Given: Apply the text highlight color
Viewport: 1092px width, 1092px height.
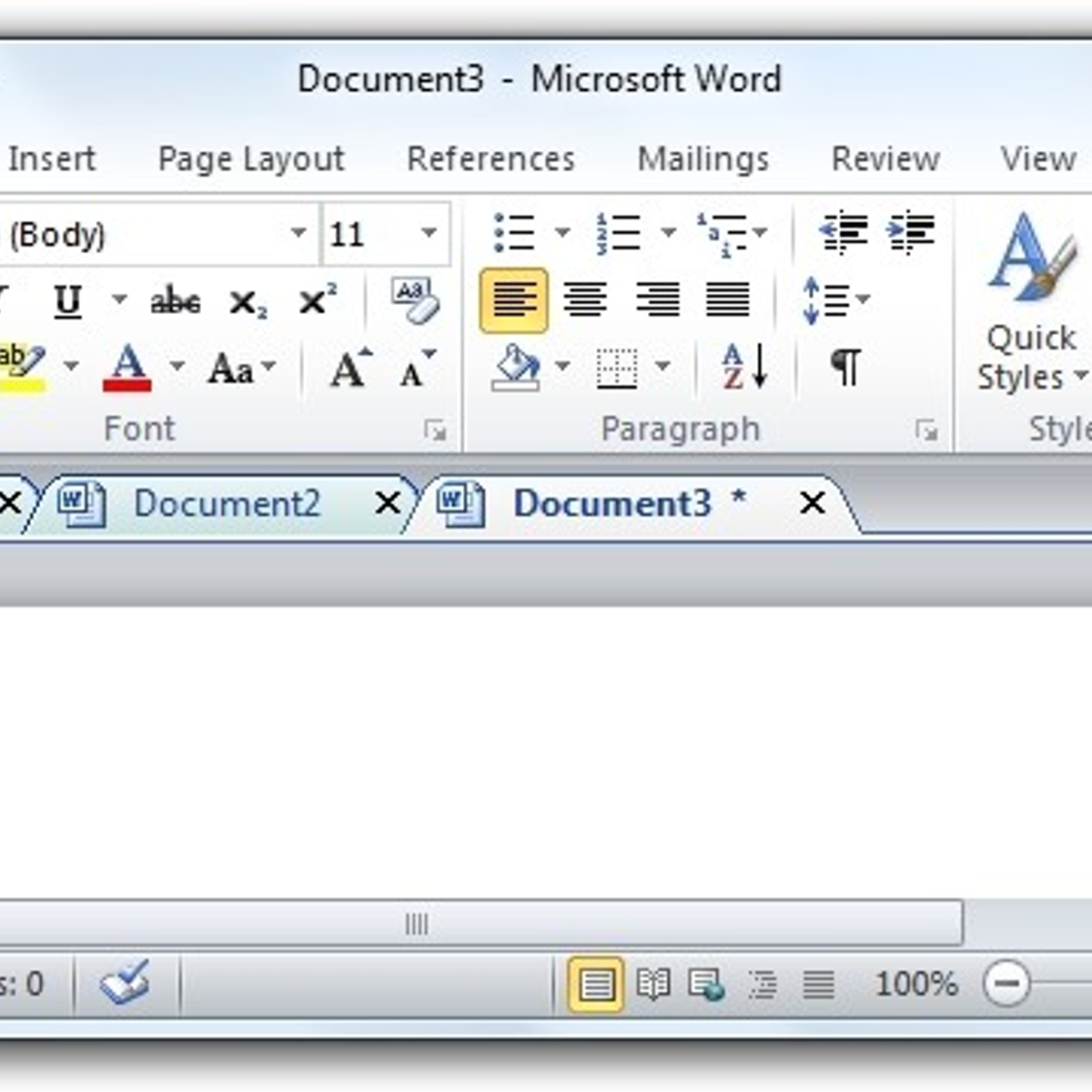Looking at the screenshot, I should click(22, 368).
